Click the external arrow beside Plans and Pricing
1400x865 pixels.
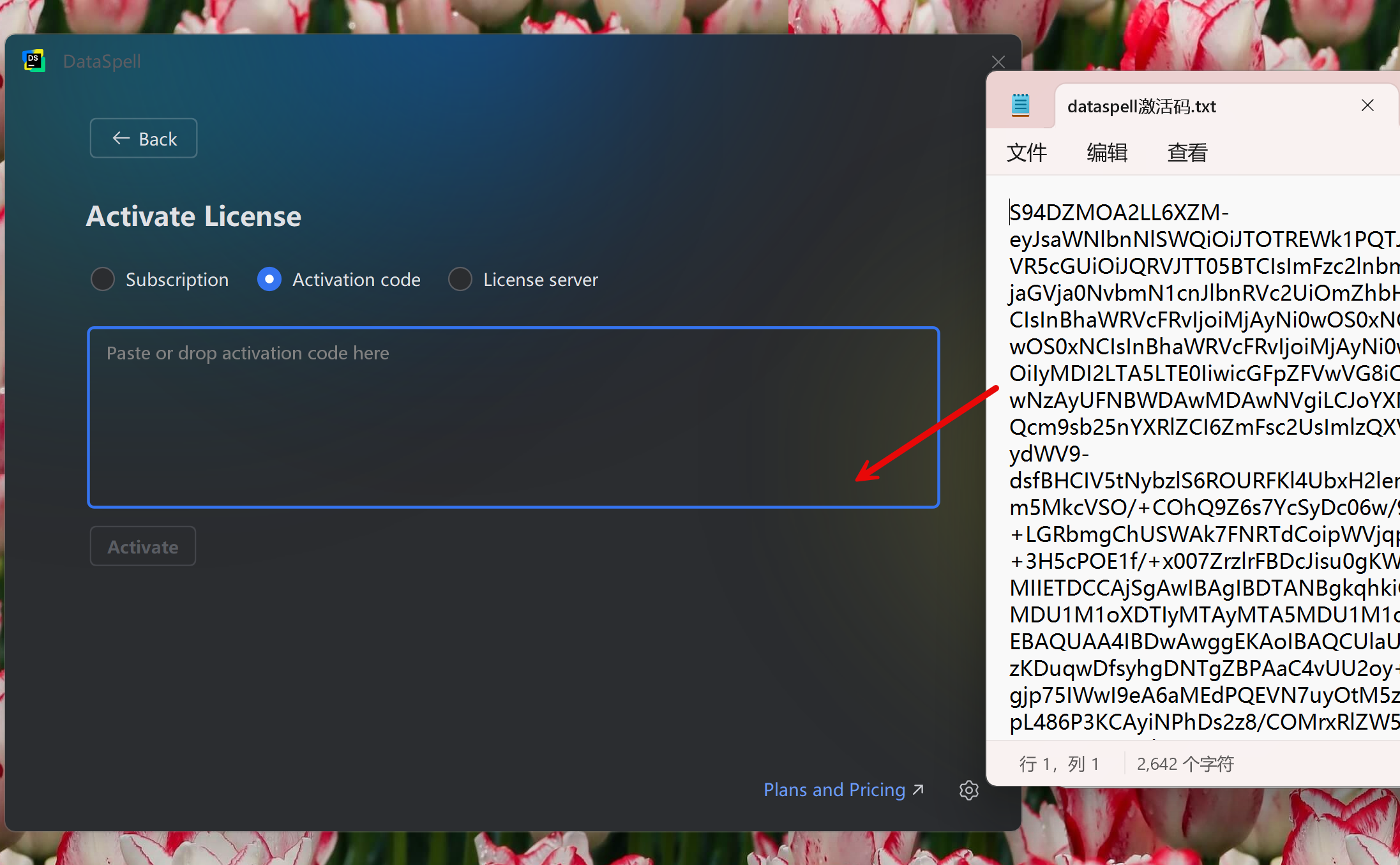coord(919,790)
